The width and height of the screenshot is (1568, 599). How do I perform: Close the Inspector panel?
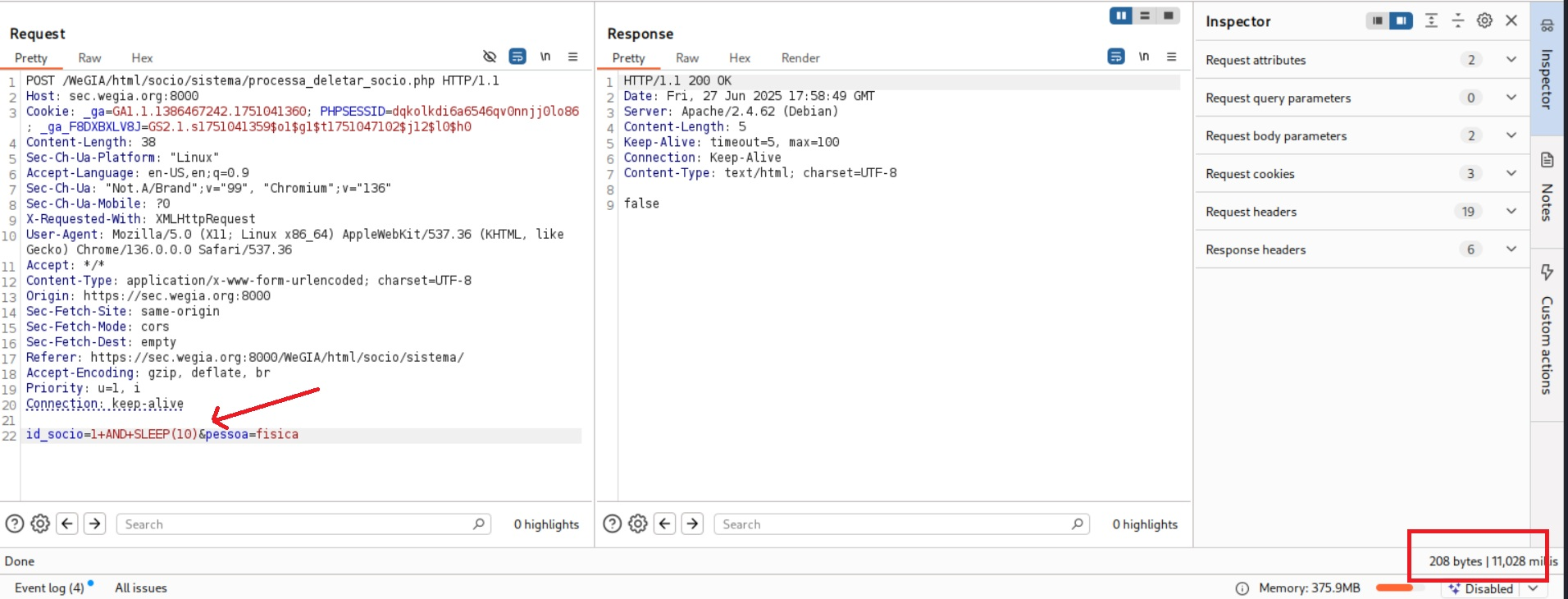[1511, 21]
